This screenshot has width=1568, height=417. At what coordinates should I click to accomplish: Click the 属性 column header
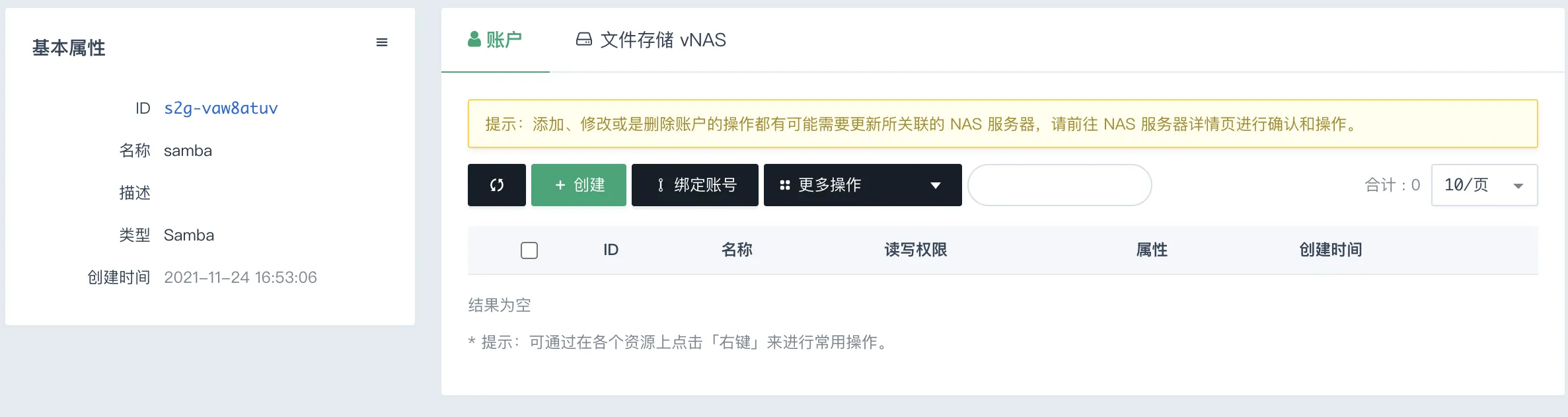coord(1152,250)
